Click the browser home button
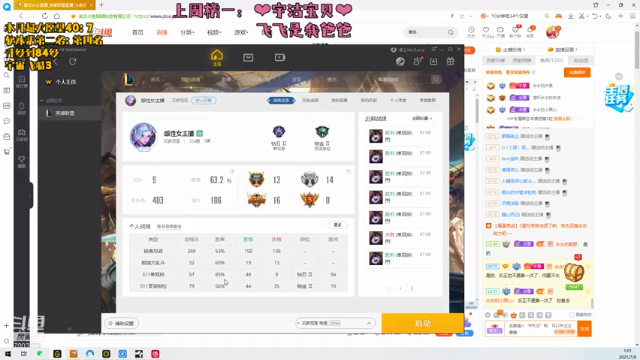 (x=57, y=16)
